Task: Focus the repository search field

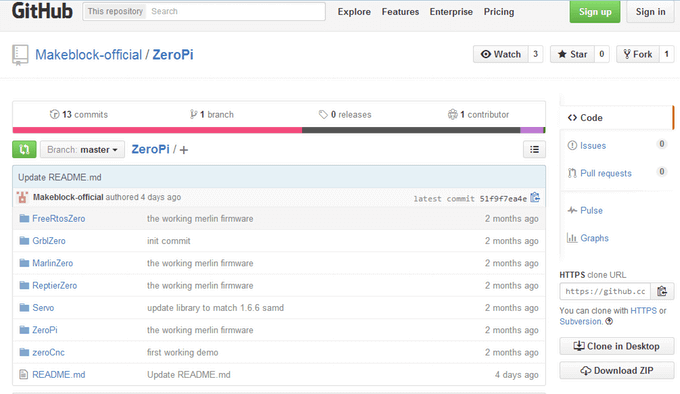Action: tap(235, 11)
